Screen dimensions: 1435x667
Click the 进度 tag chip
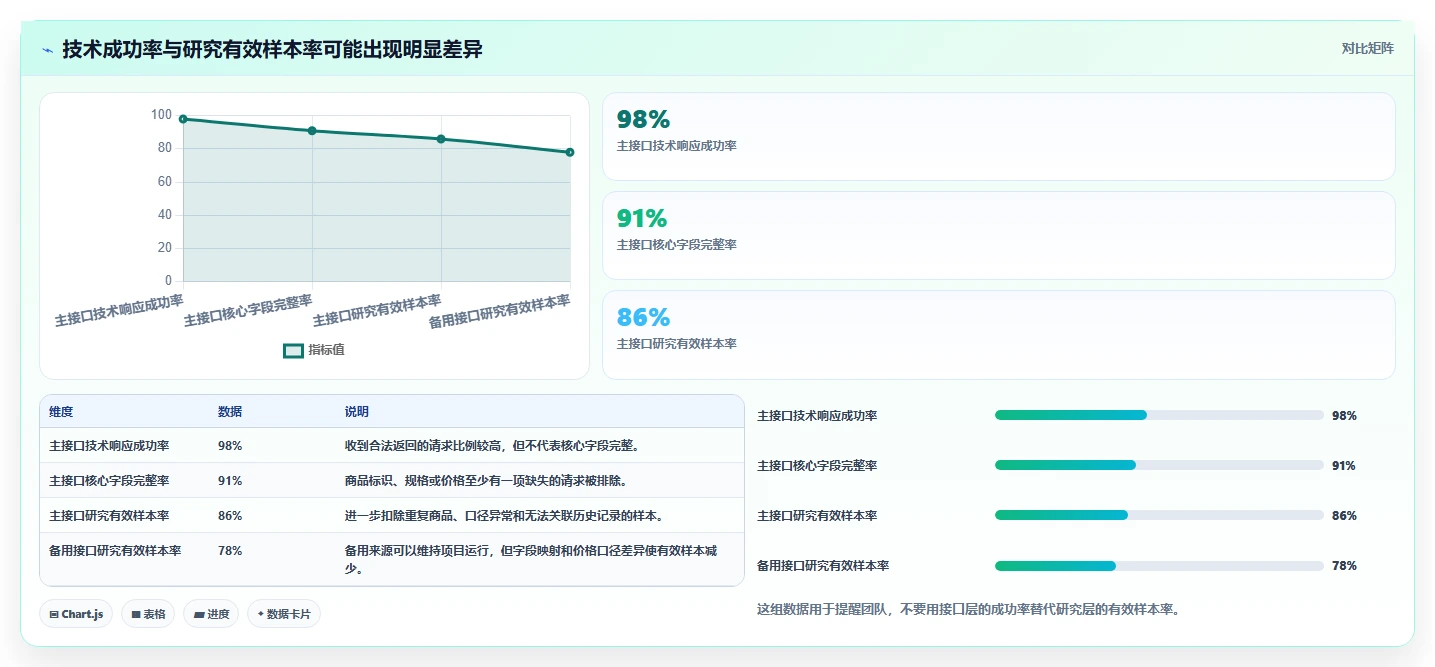point(211,614)
